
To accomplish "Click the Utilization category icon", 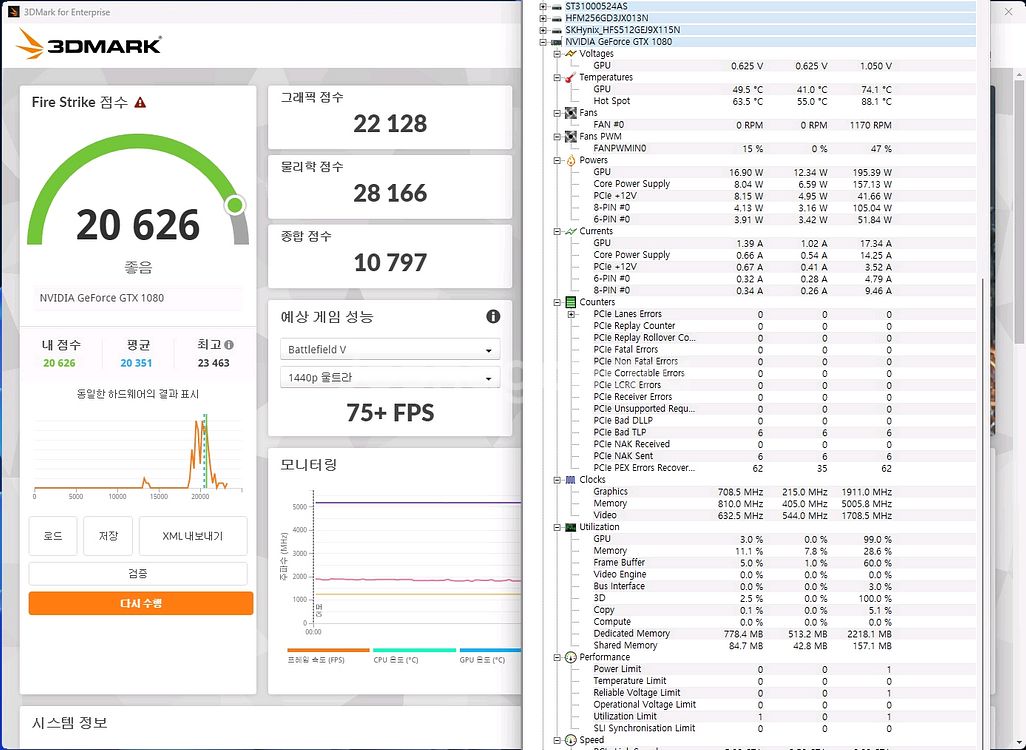I will click(571, 527).
